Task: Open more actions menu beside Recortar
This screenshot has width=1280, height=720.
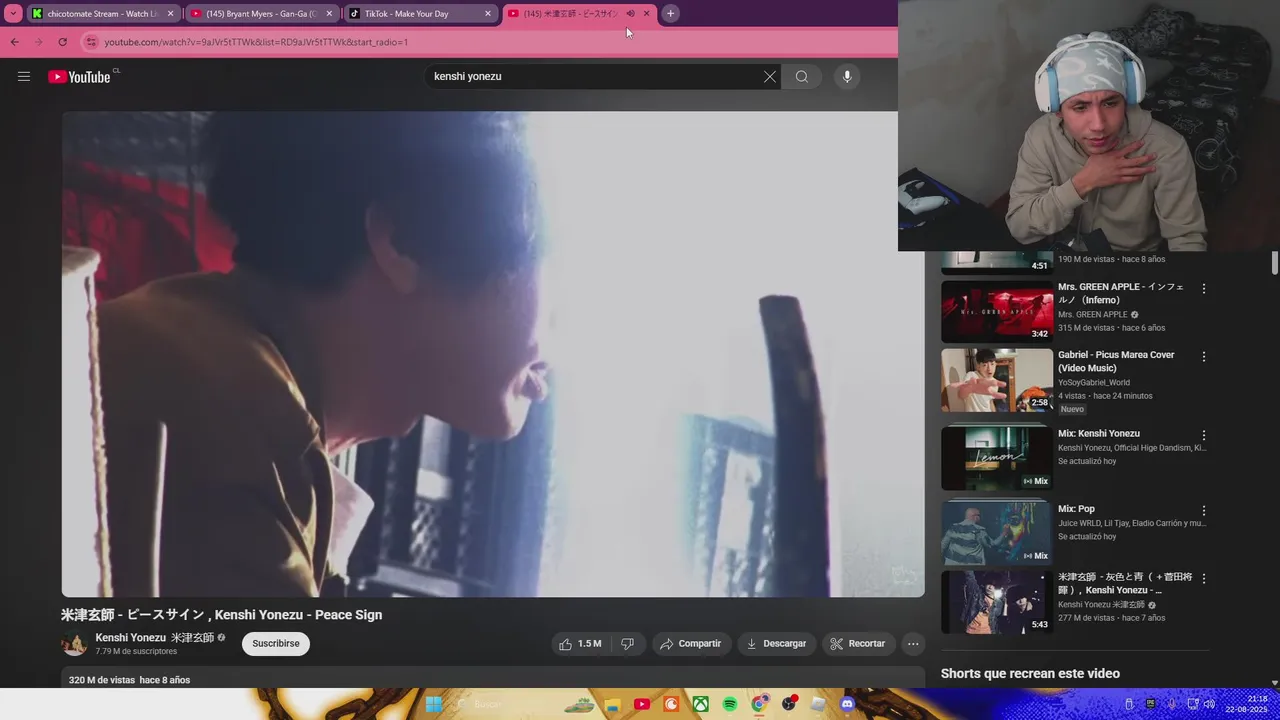Action: (913, 644)
